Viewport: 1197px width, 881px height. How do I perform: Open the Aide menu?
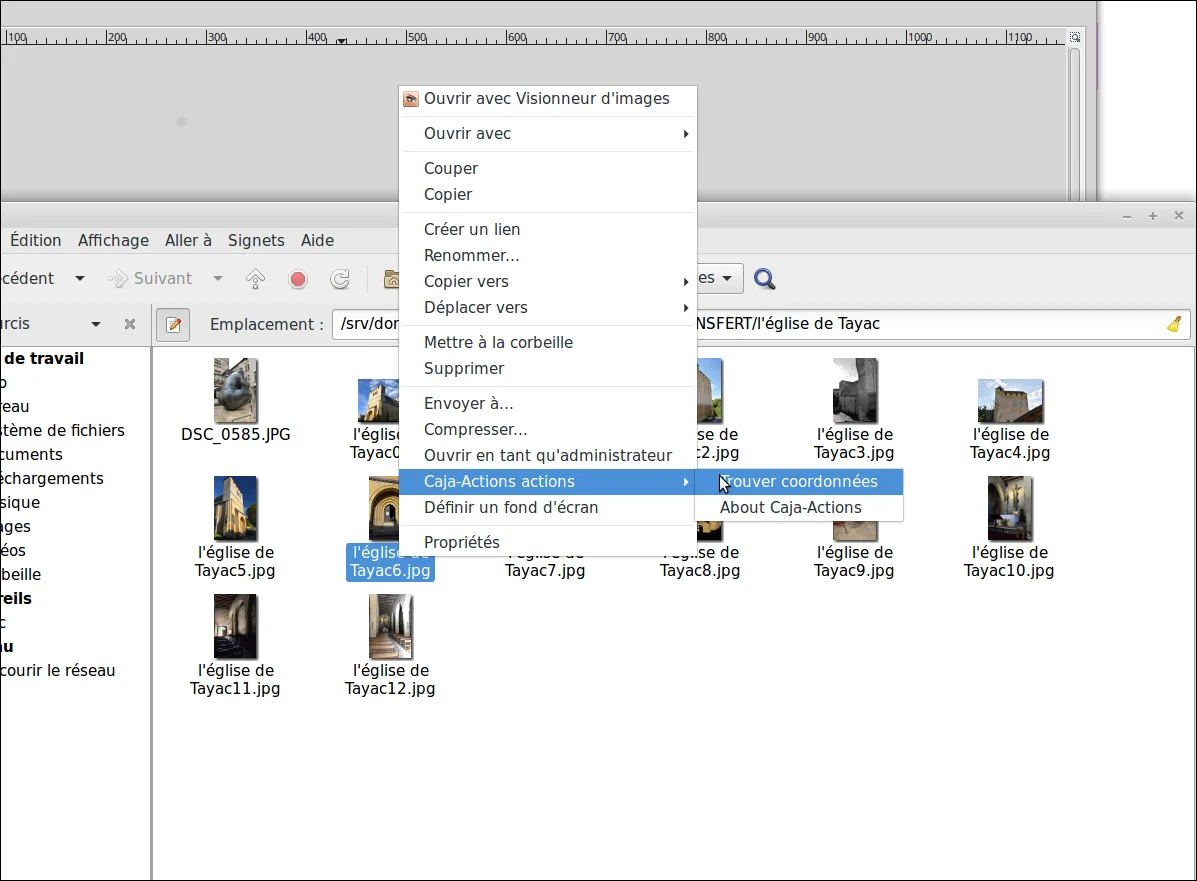(317, 240)
